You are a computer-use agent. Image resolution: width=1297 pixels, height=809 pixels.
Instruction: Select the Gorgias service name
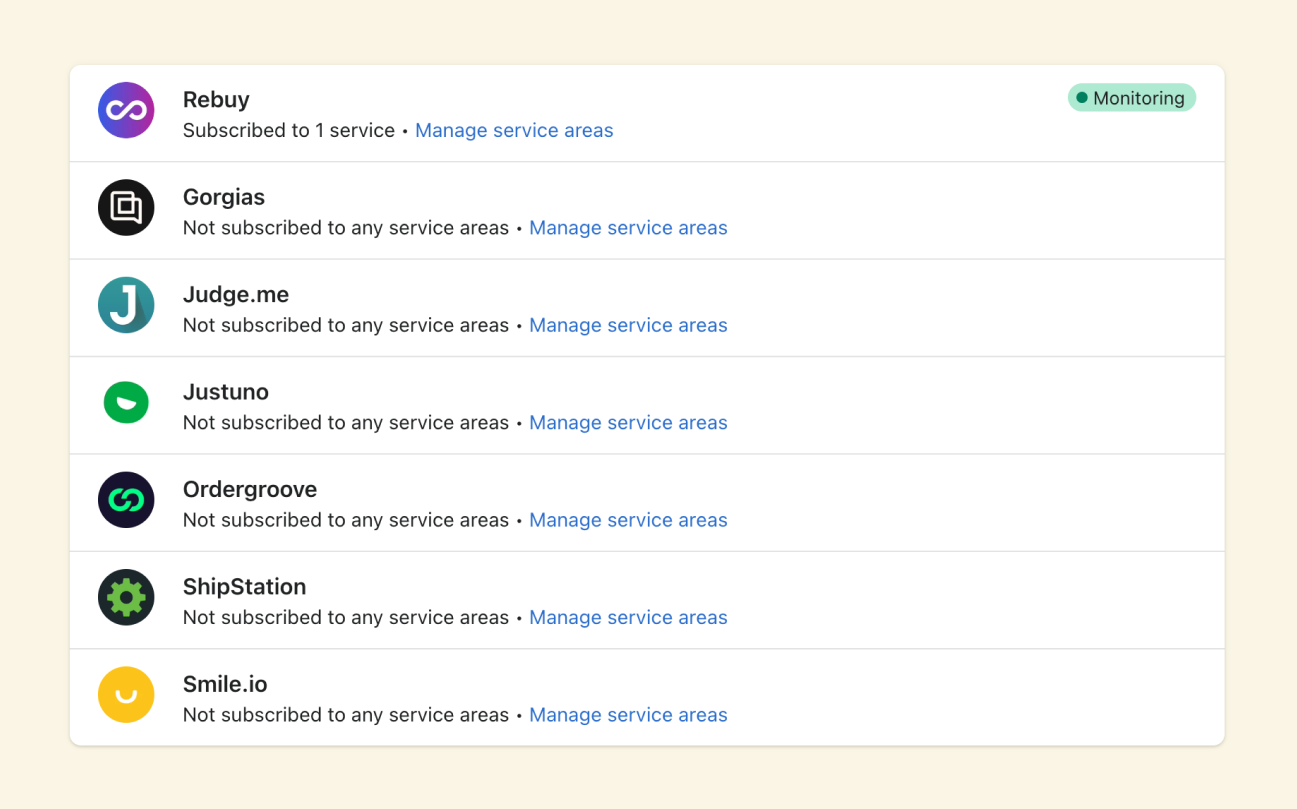(x=224, y=197)
